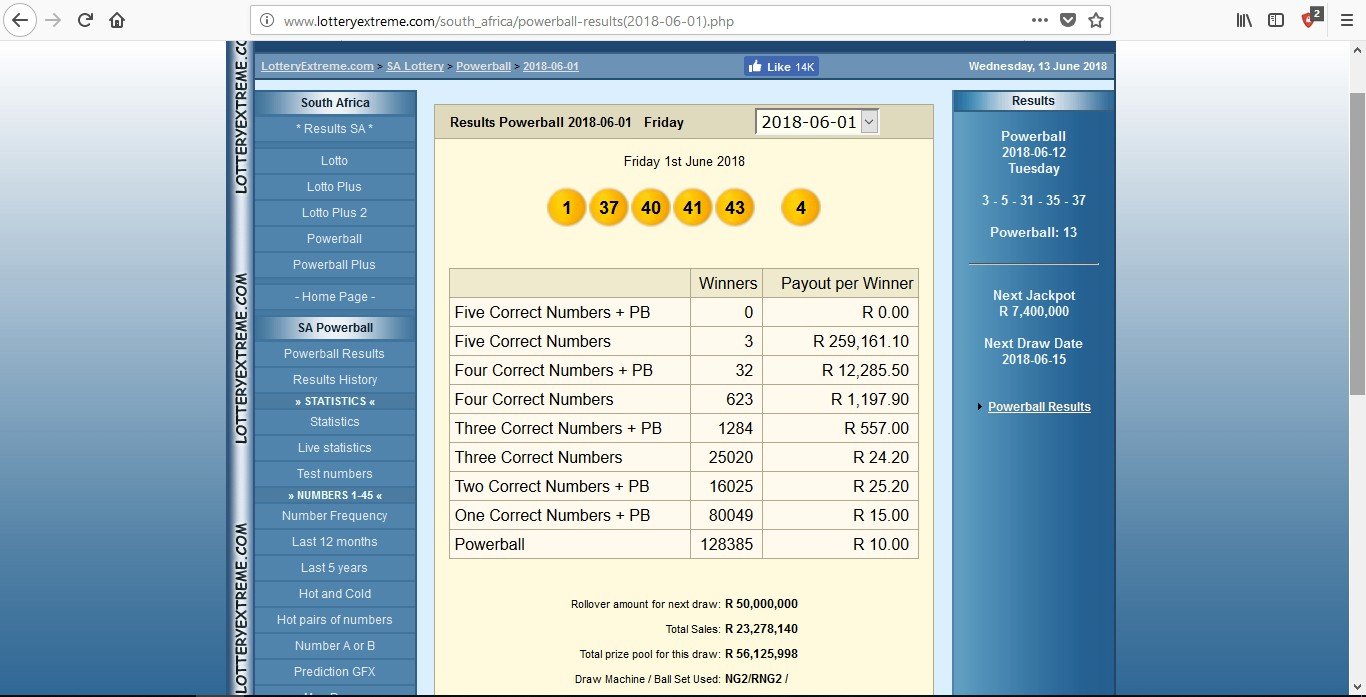Go to the browser home icon
Viewport: 1366px width, 697px height.
pyautogui.click(x=117, y=20)
